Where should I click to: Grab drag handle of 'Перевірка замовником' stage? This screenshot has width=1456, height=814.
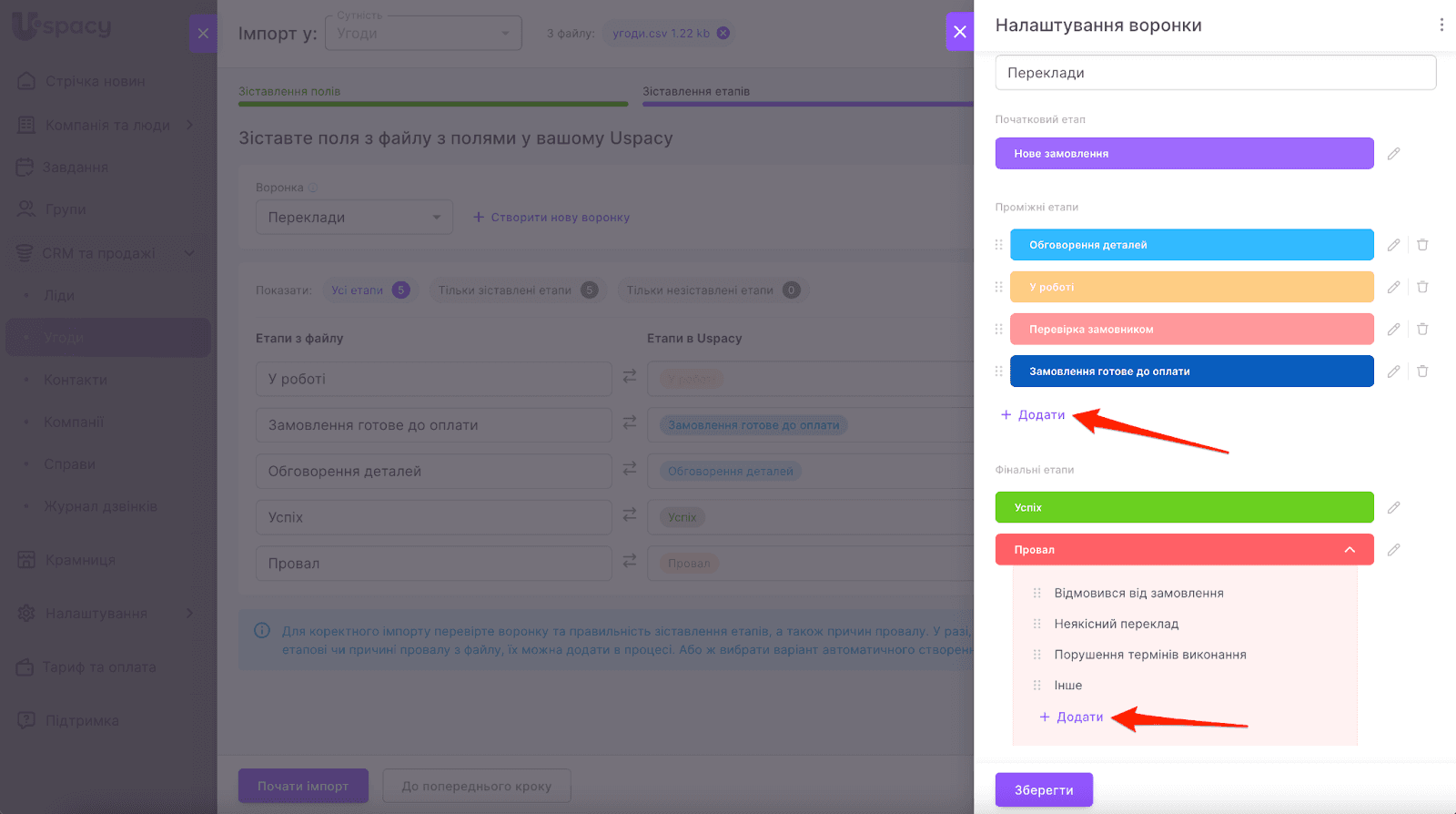(x=998, y=329)
